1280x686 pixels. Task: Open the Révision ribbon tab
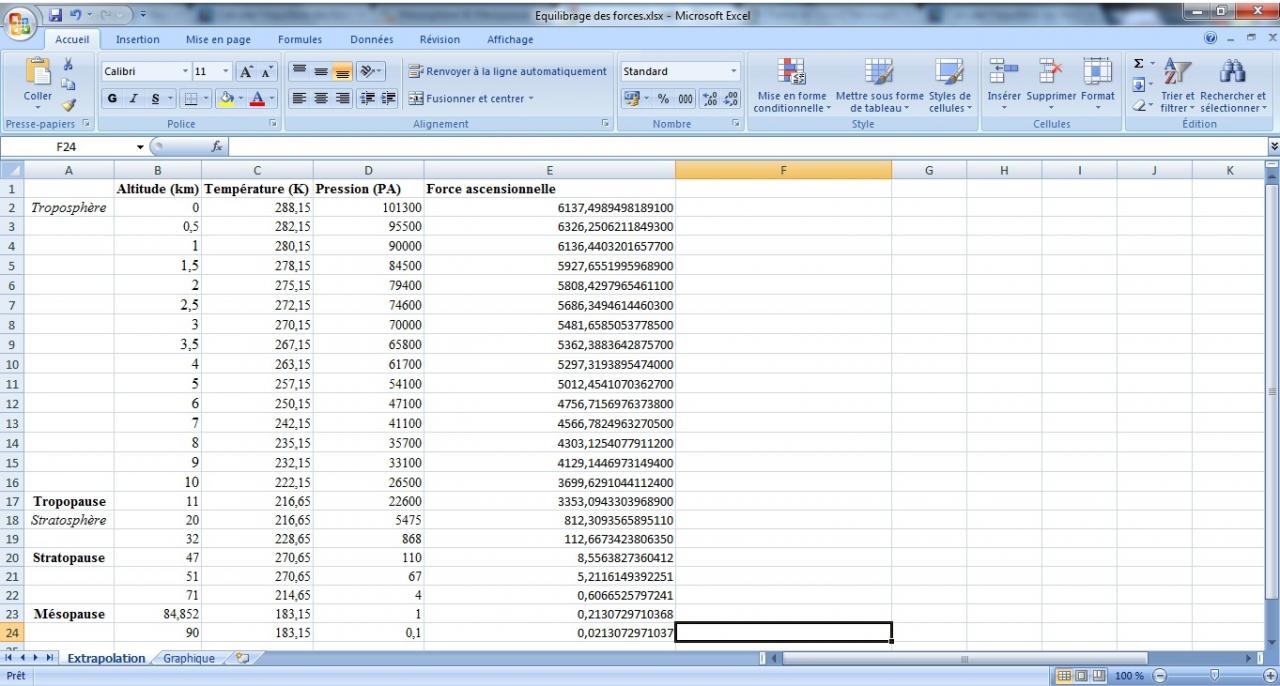440,40
